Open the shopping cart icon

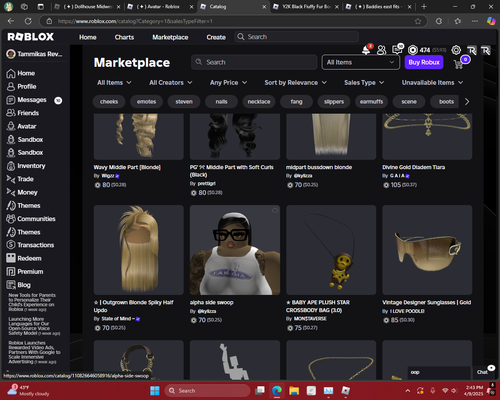point(459,64)
